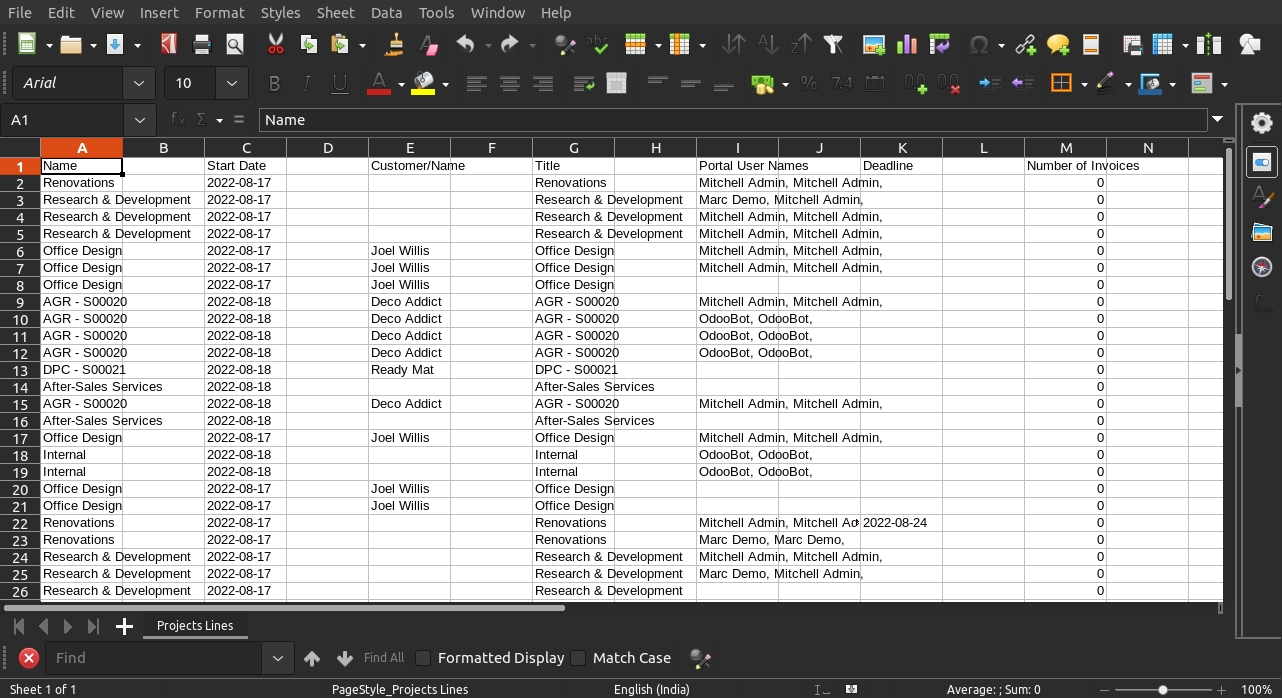
Task: Click the Save document icon
Action: click(114, 44)
